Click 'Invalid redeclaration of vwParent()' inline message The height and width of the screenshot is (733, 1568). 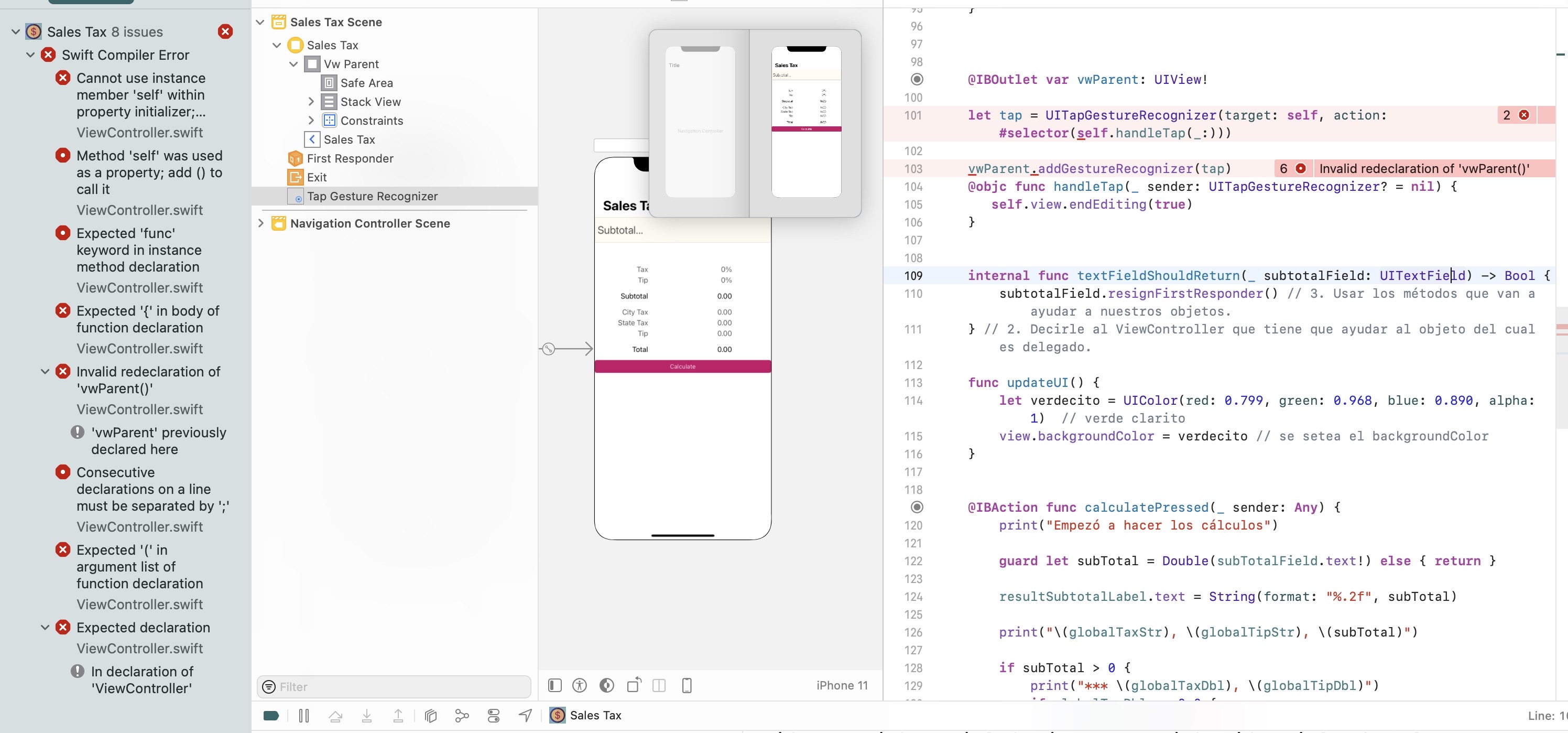(1424, 169)
